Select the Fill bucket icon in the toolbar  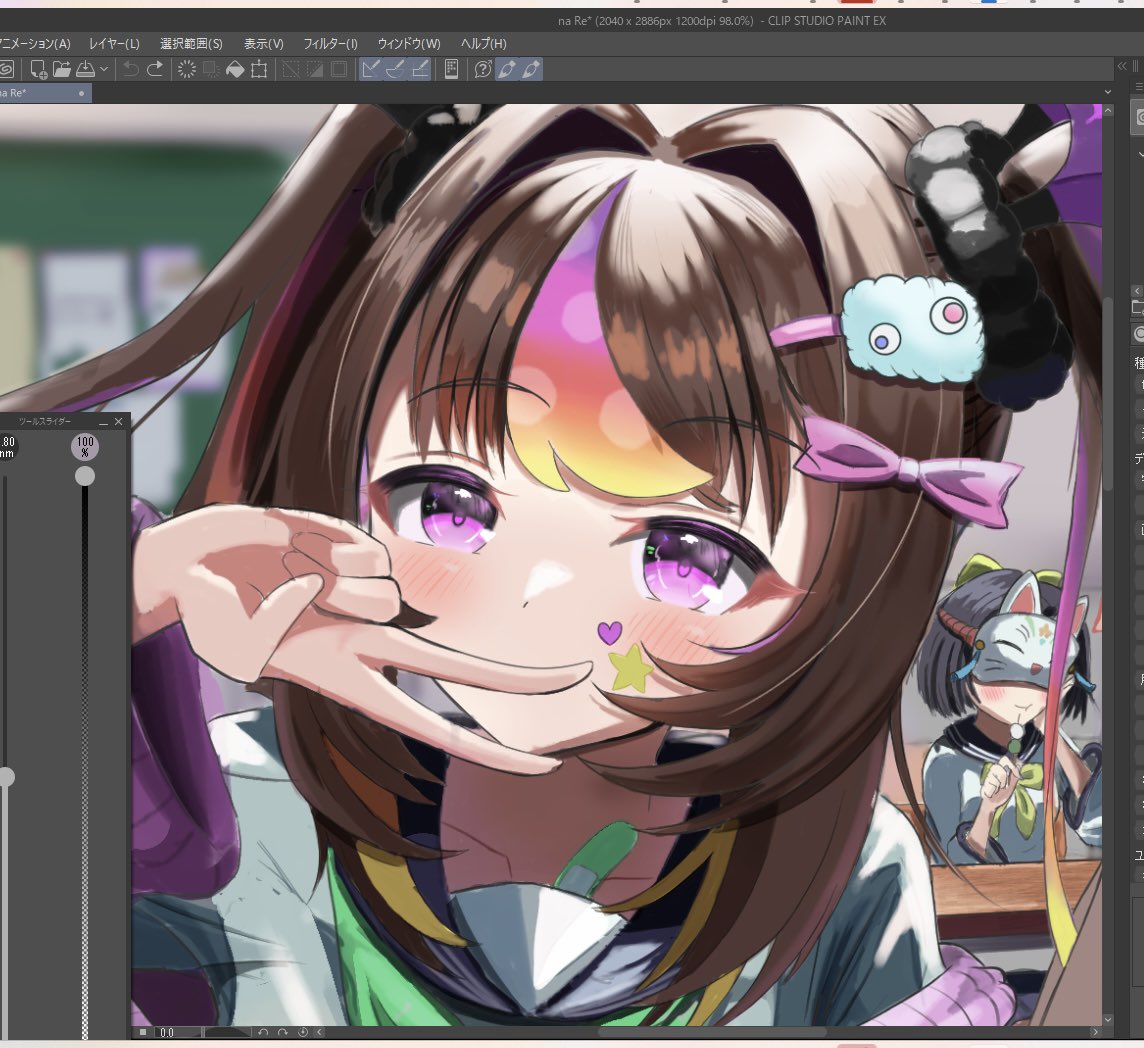coord(235,69)
